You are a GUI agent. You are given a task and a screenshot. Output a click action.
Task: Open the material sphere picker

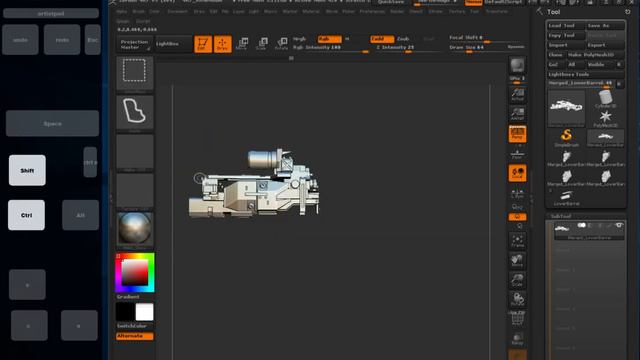[135, 230]
